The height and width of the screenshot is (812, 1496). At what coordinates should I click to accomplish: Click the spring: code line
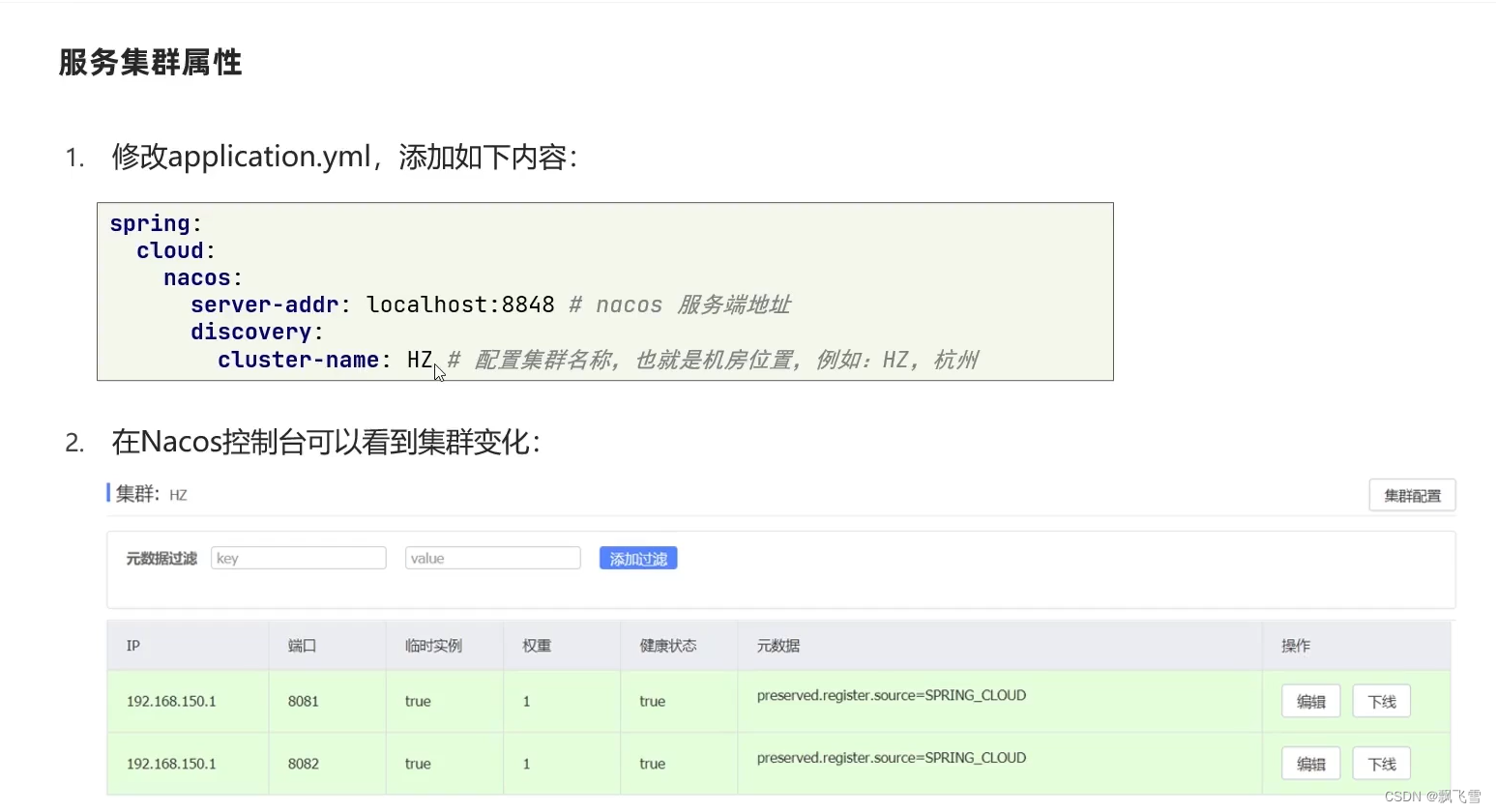(156, 224)
